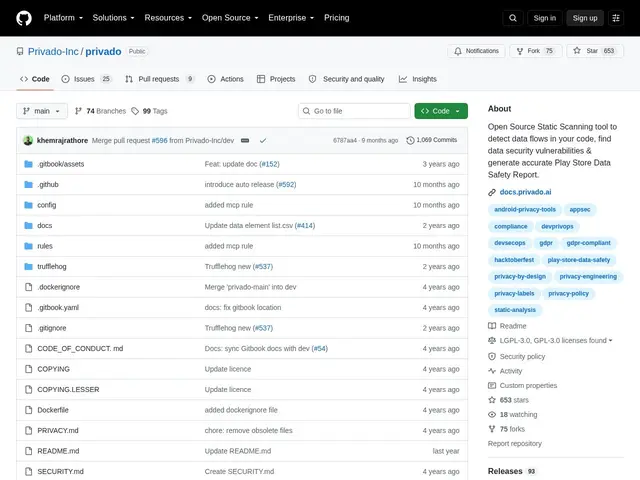This screenshot has height=480, width=640.
Task: Open the .dockerignore file
Action: click(58, 287)
